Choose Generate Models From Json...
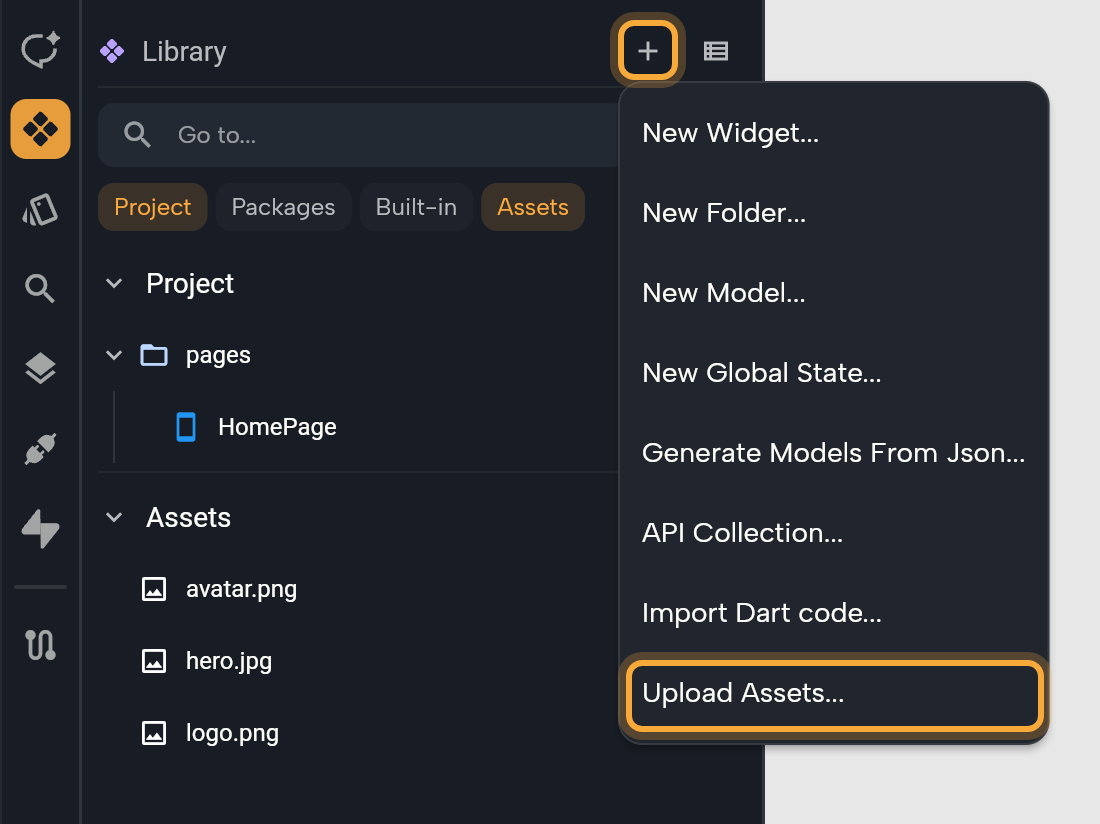Image resolution: width=1100 pixels, height=824 pixels. point(833,452)
